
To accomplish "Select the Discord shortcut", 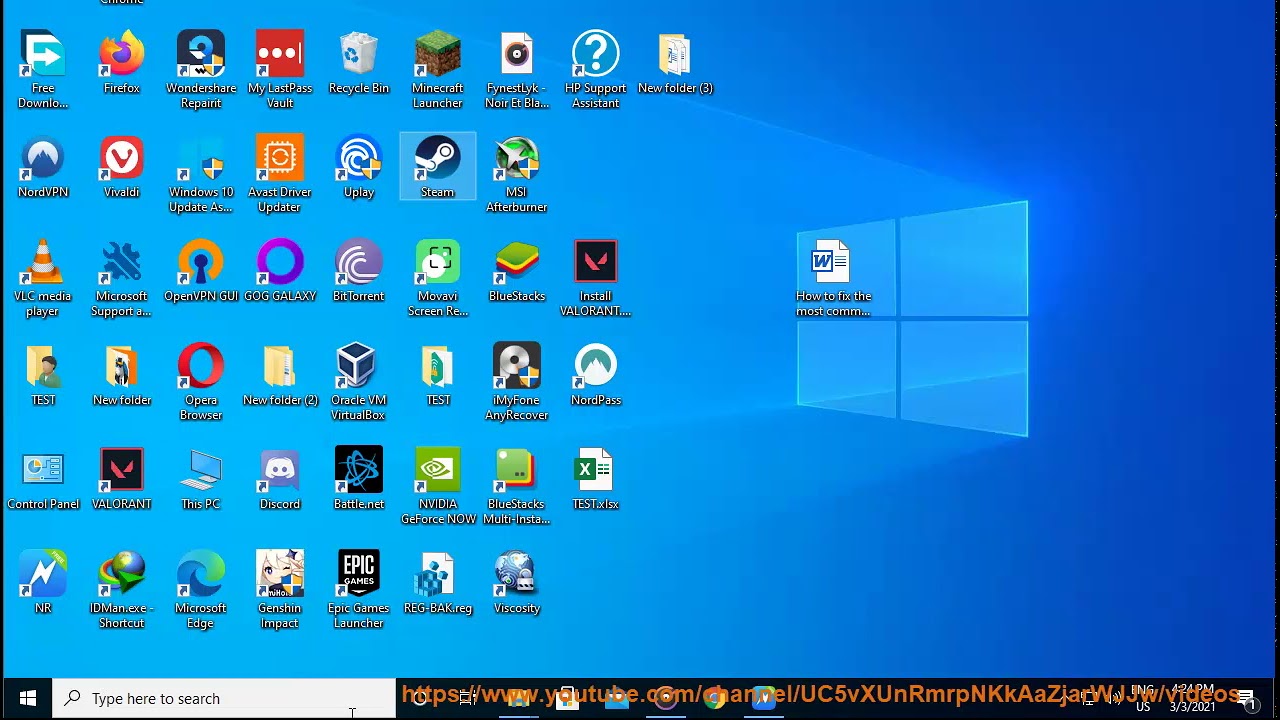I will pyautogui.click(x=280, y=470).
